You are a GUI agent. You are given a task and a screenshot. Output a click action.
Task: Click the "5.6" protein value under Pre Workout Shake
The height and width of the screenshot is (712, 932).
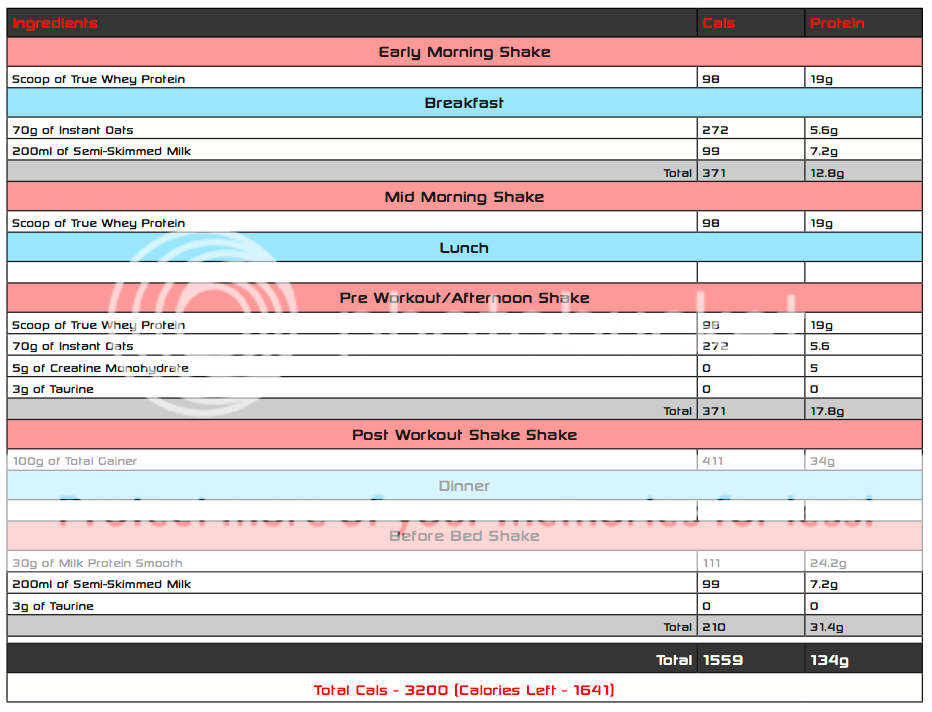pos(820,346)
